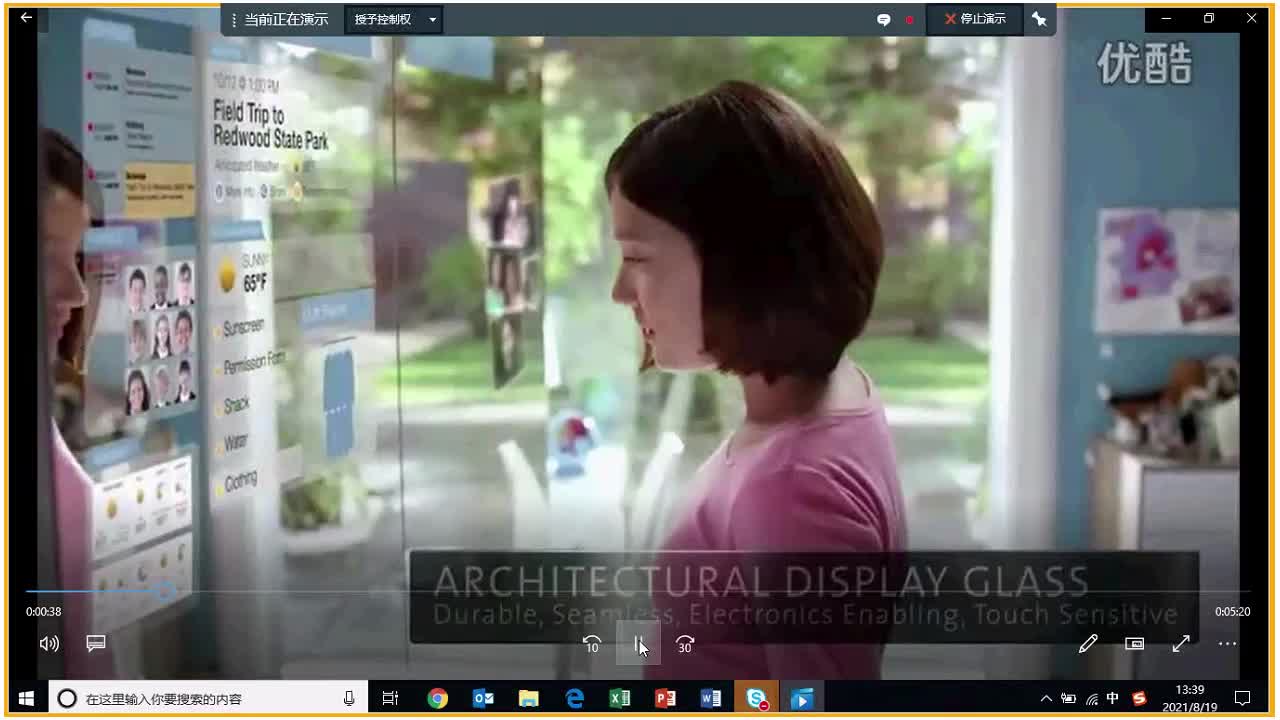Switch to mini view mode

[1135, 644]
